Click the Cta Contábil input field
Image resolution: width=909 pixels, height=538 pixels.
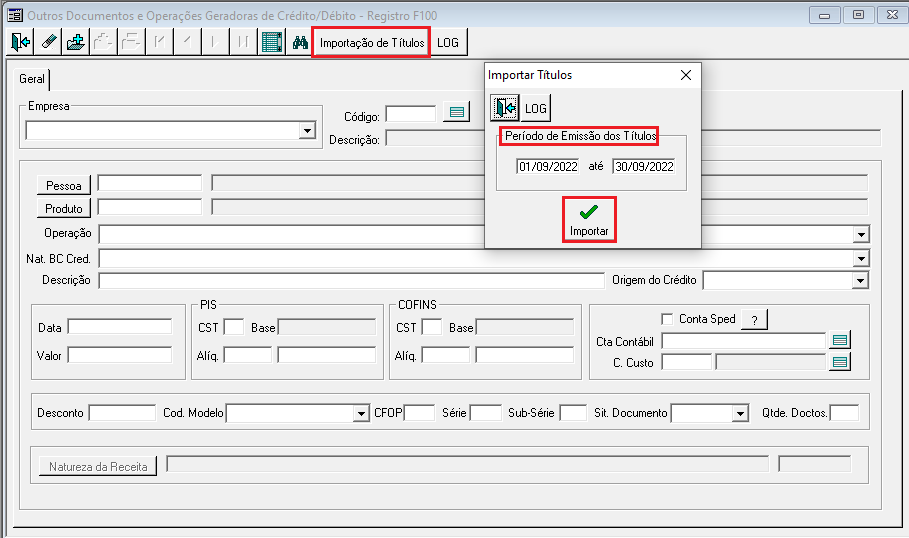(743, 341)
